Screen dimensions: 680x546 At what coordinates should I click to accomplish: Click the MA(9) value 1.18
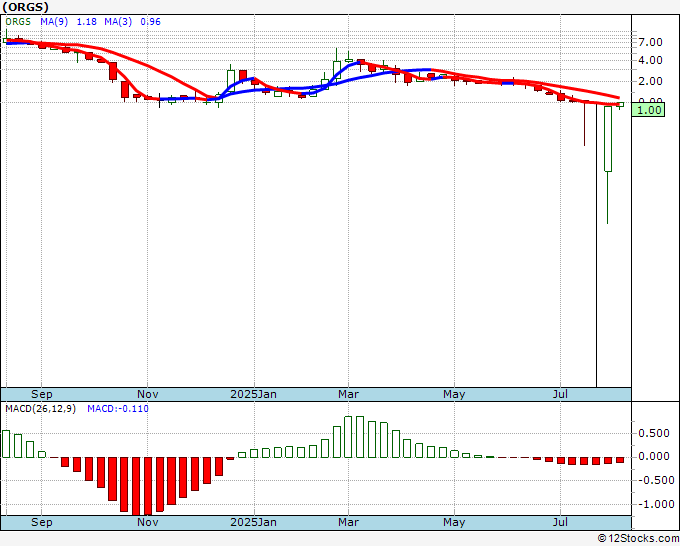(x=86, y=22)
